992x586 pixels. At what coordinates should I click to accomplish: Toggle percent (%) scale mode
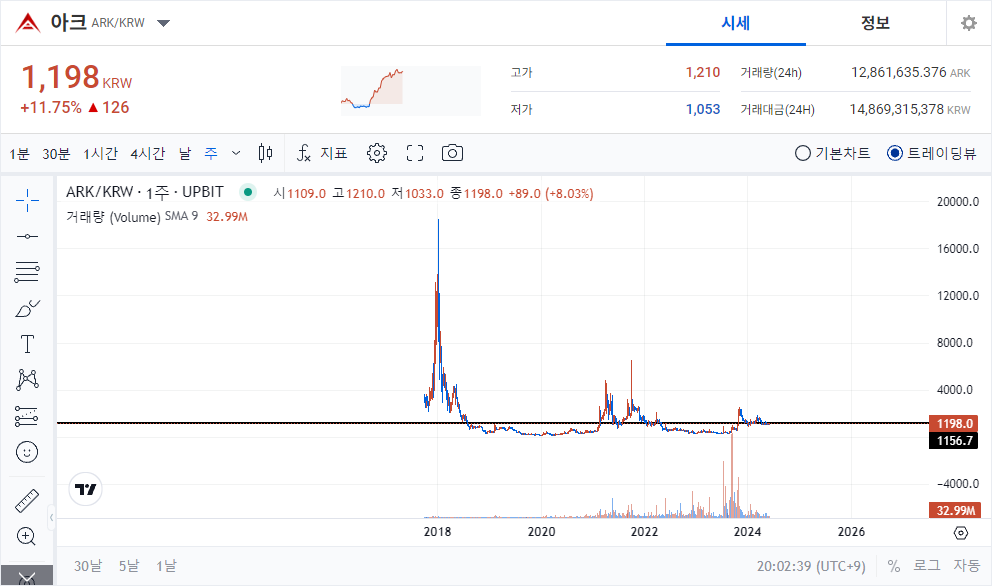pyautogui.click(x=893, y=565)
